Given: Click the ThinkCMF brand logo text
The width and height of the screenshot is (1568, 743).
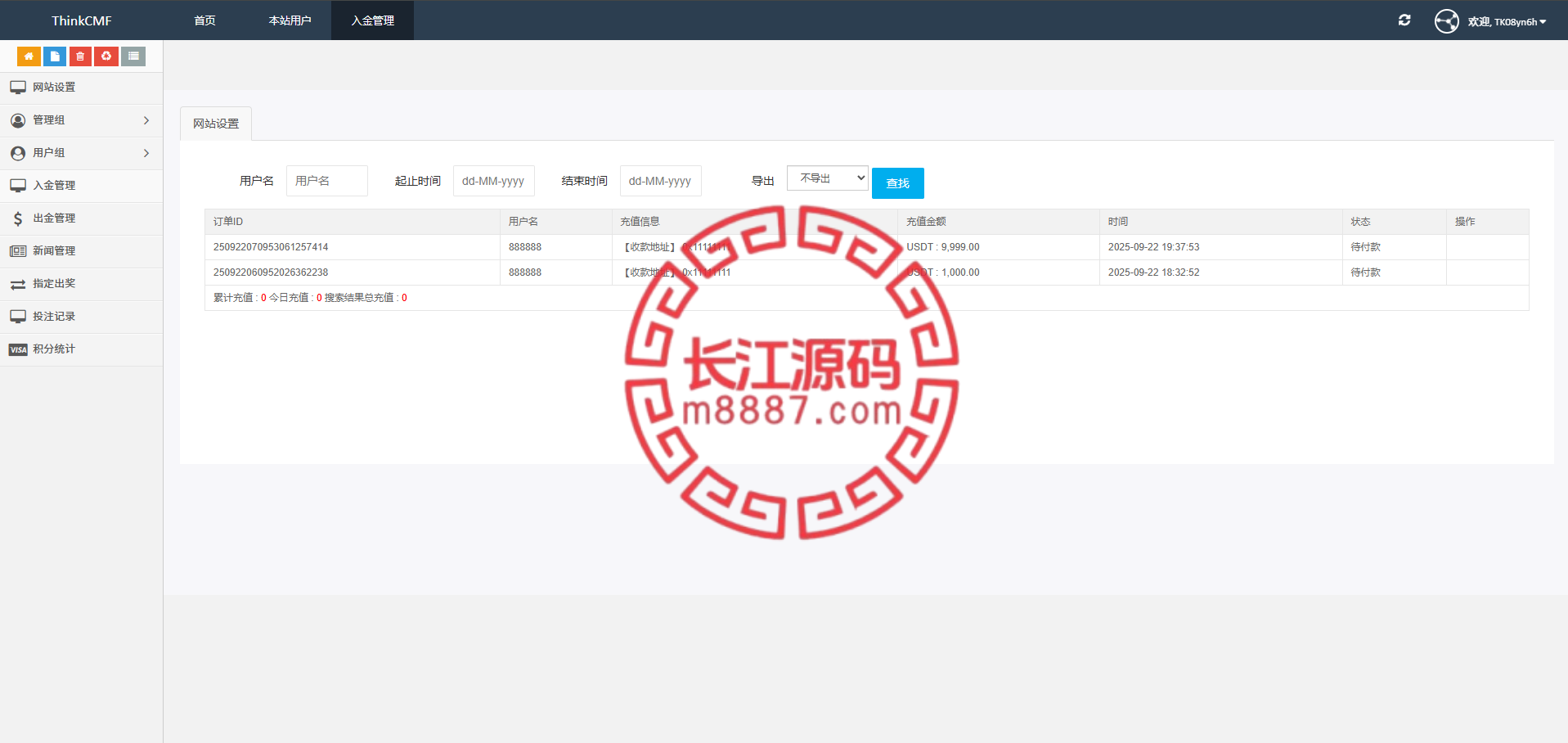Looking at the screenshot, I should click(x=82, y=20).
